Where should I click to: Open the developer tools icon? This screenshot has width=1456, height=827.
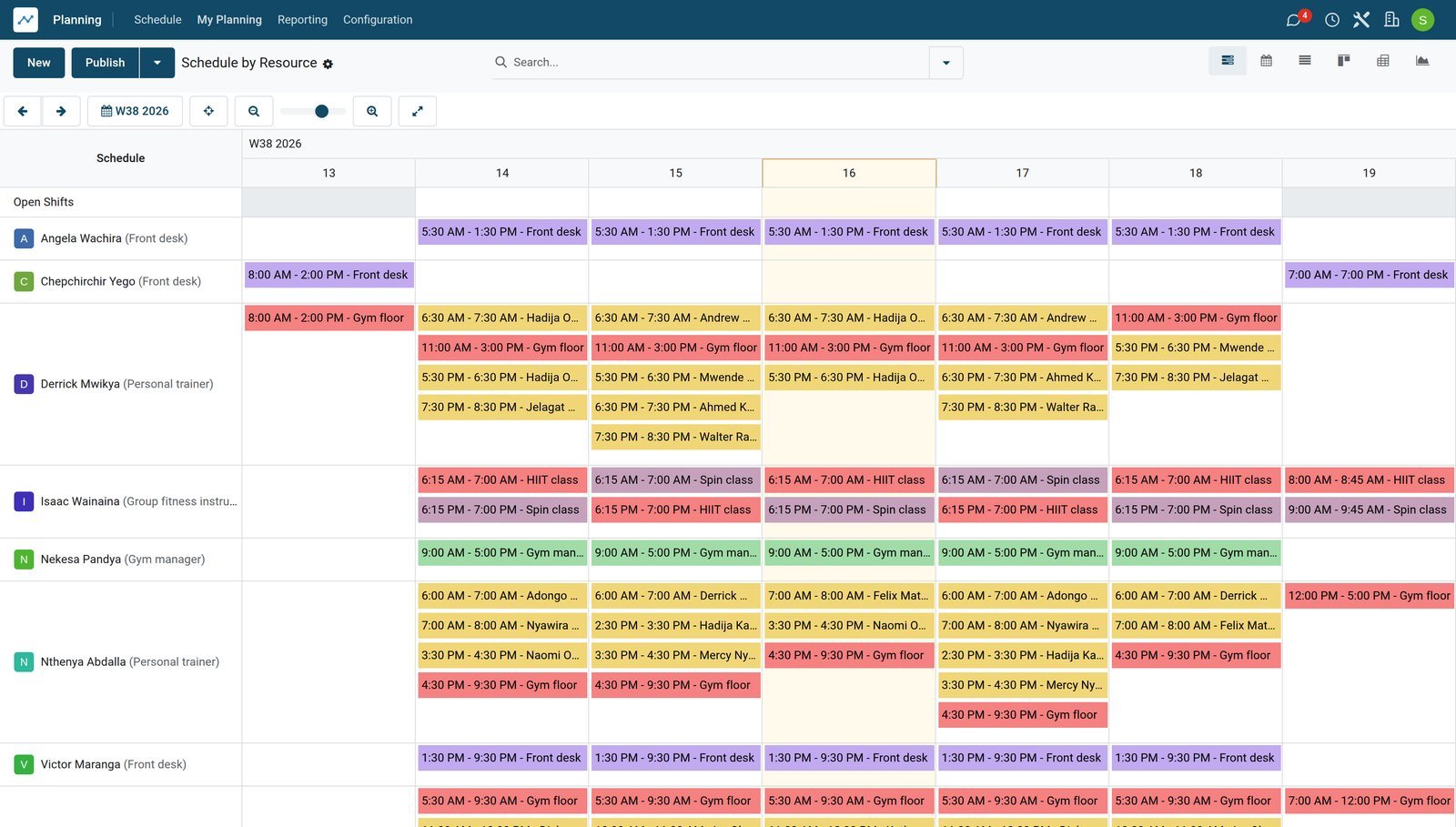pos(1361,19)
